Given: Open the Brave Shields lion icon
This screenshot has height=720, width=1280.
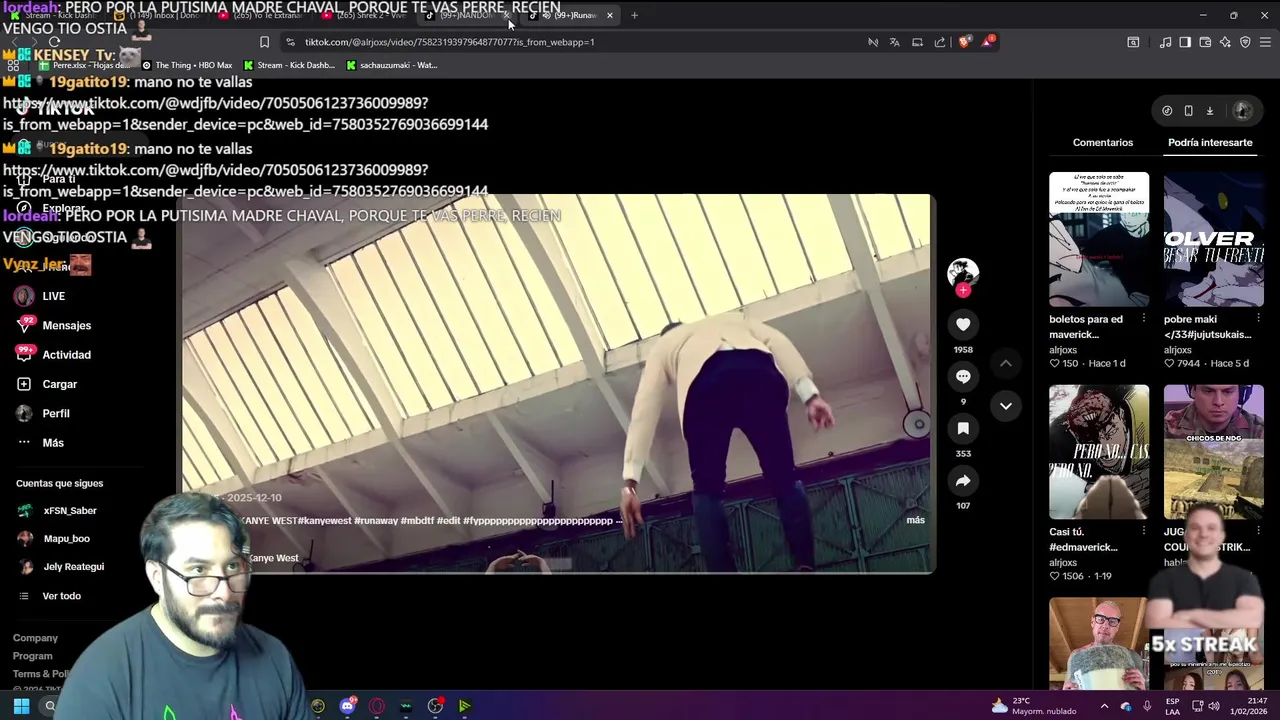Looking at the screenshot, I should (x=964, y=42).
